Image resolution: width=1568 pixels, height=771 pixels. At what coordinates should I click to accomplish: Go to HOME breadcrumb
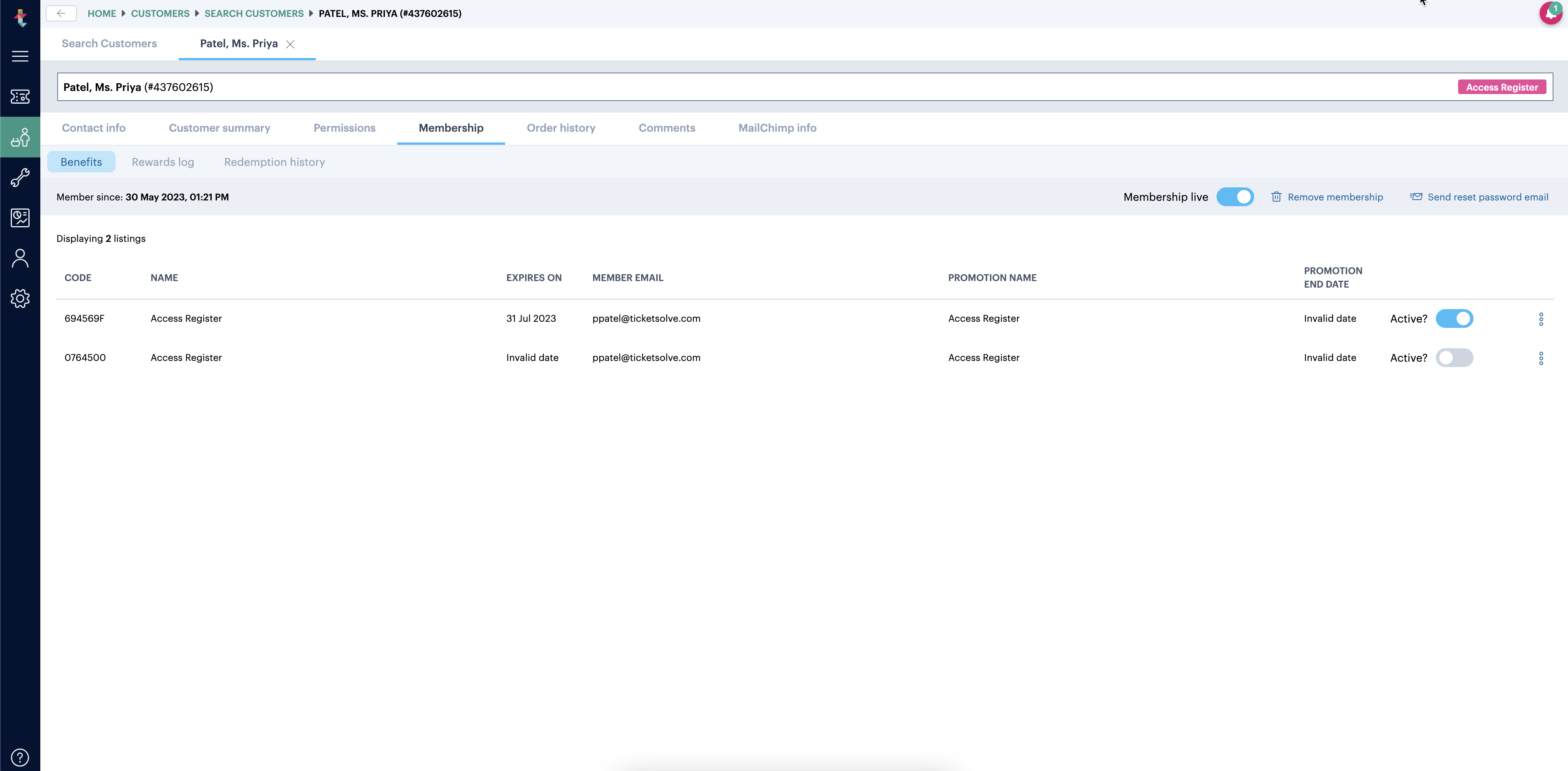(102, 13)
